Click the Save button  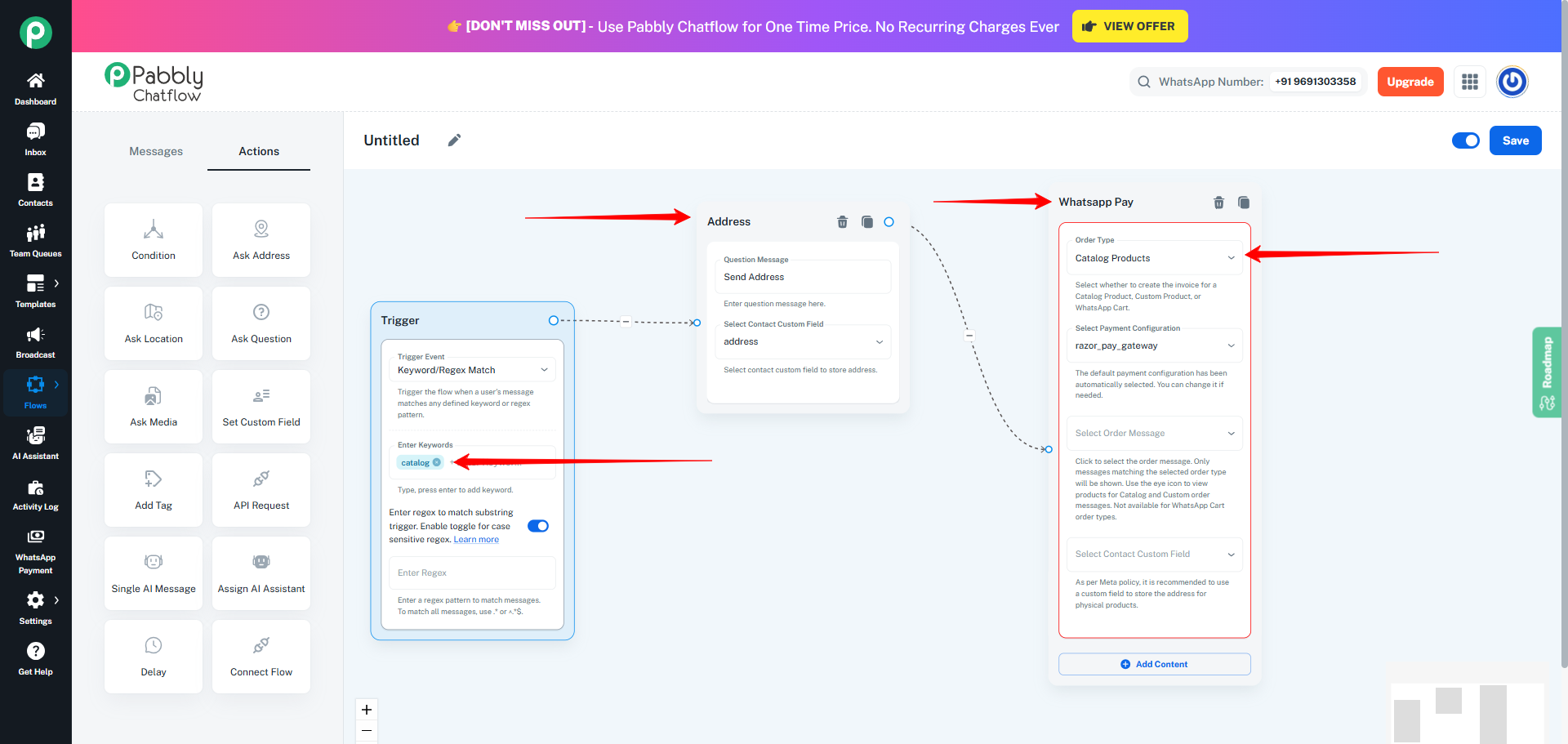click(1516, 140)
